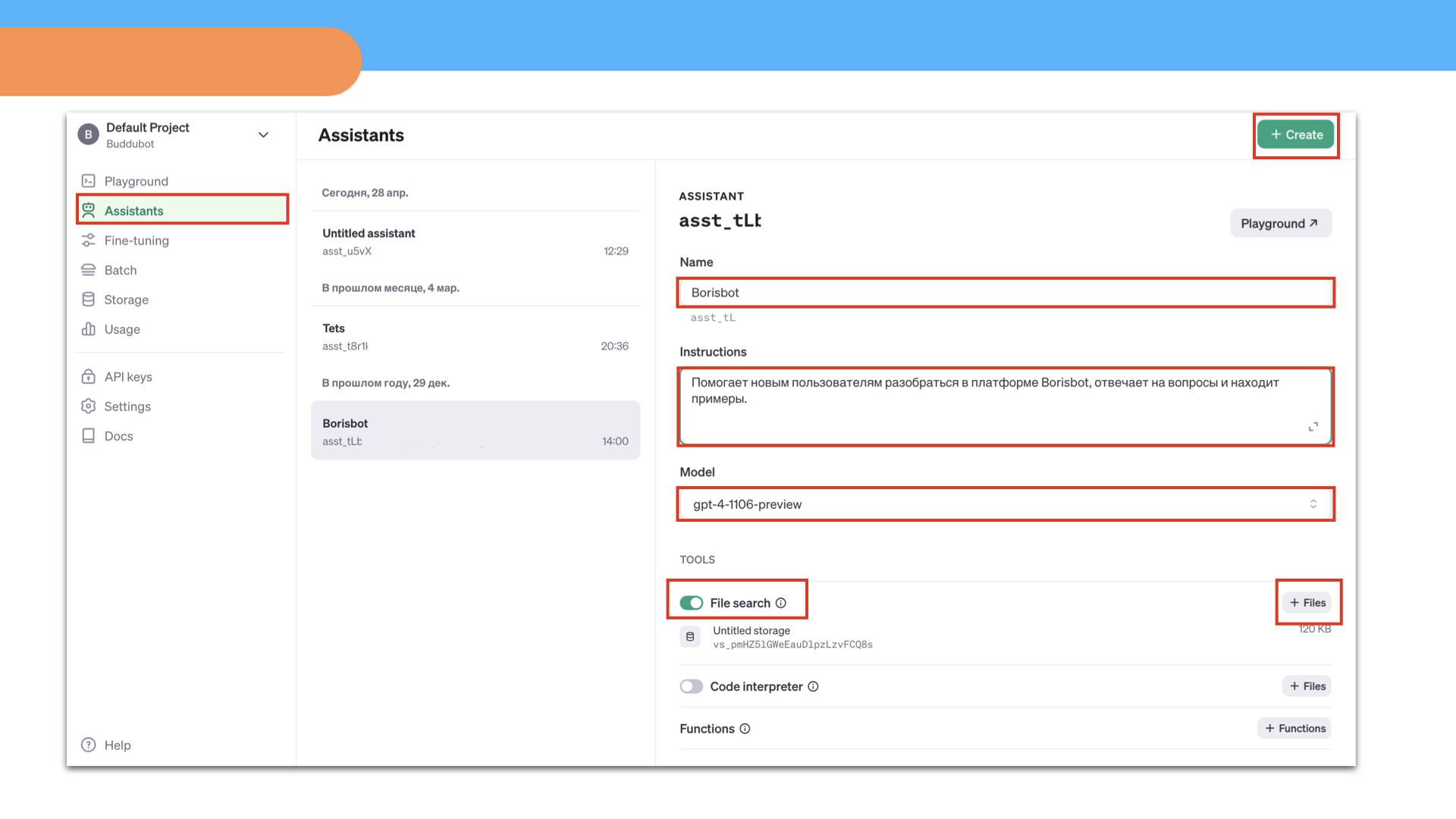Click the Settings gear icon
The height and width of the screenshot is (819, 1456).
89,406
